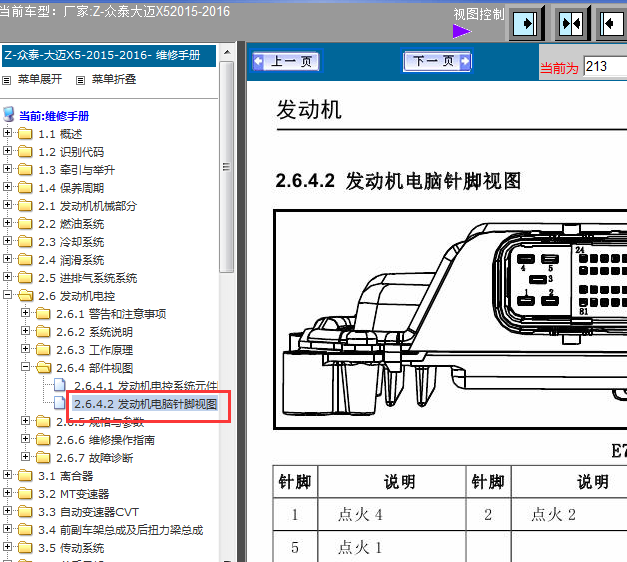Click the view control center-split panel icon
Image resolution: width=627 pixels, height=562 pixels.
571,23
